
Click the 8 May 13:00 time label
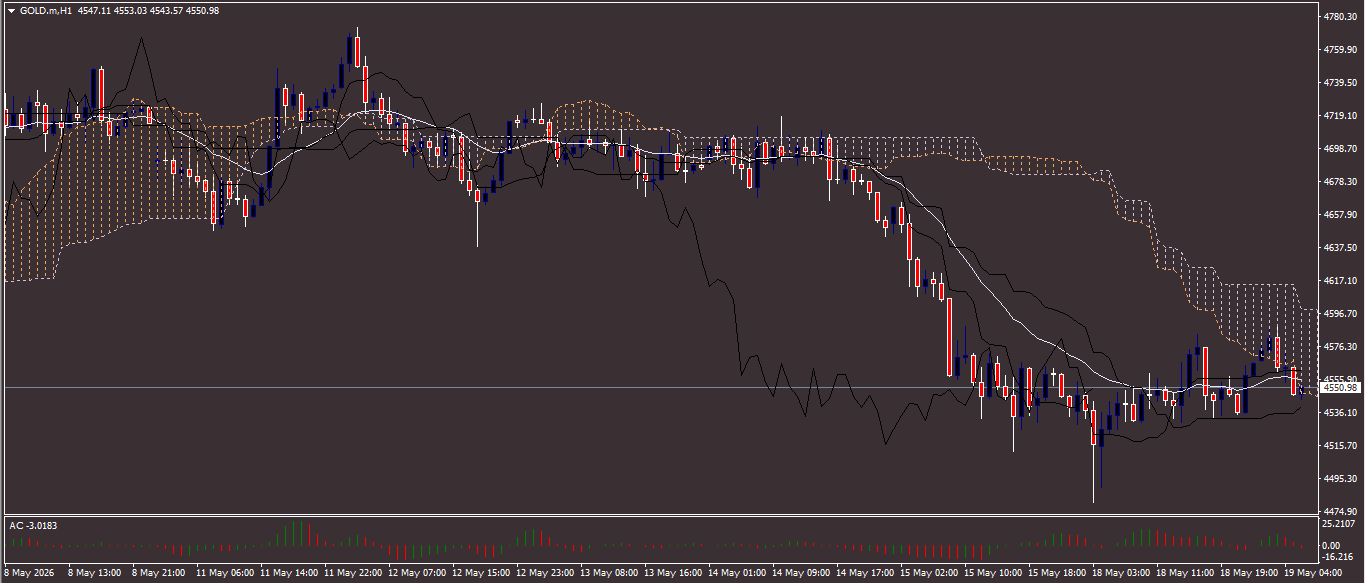[94, 574]
